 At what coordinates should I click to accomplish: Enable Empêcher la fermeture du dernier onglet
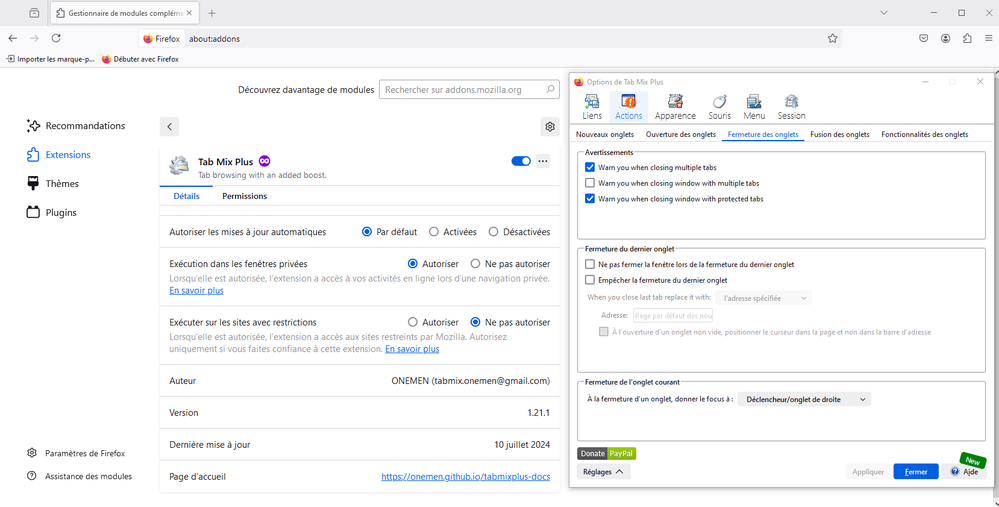point(590,280)
